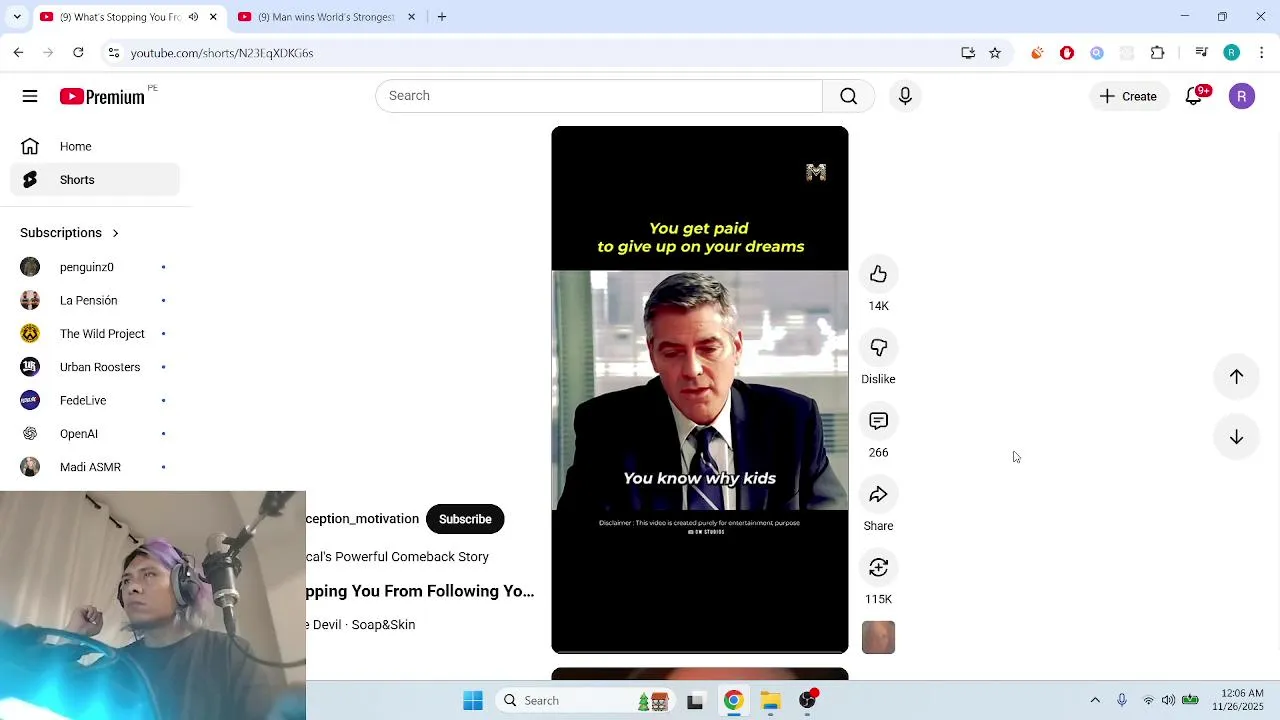
Task: Open Windows Start menu
Action: pyautogui.click(x=473, y=701)
